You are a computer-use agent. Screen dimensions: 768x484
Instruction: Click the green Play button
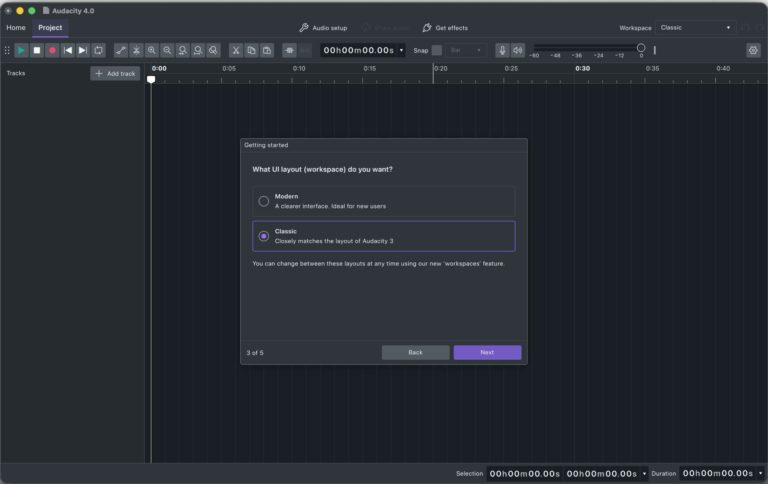pos(21,50)
